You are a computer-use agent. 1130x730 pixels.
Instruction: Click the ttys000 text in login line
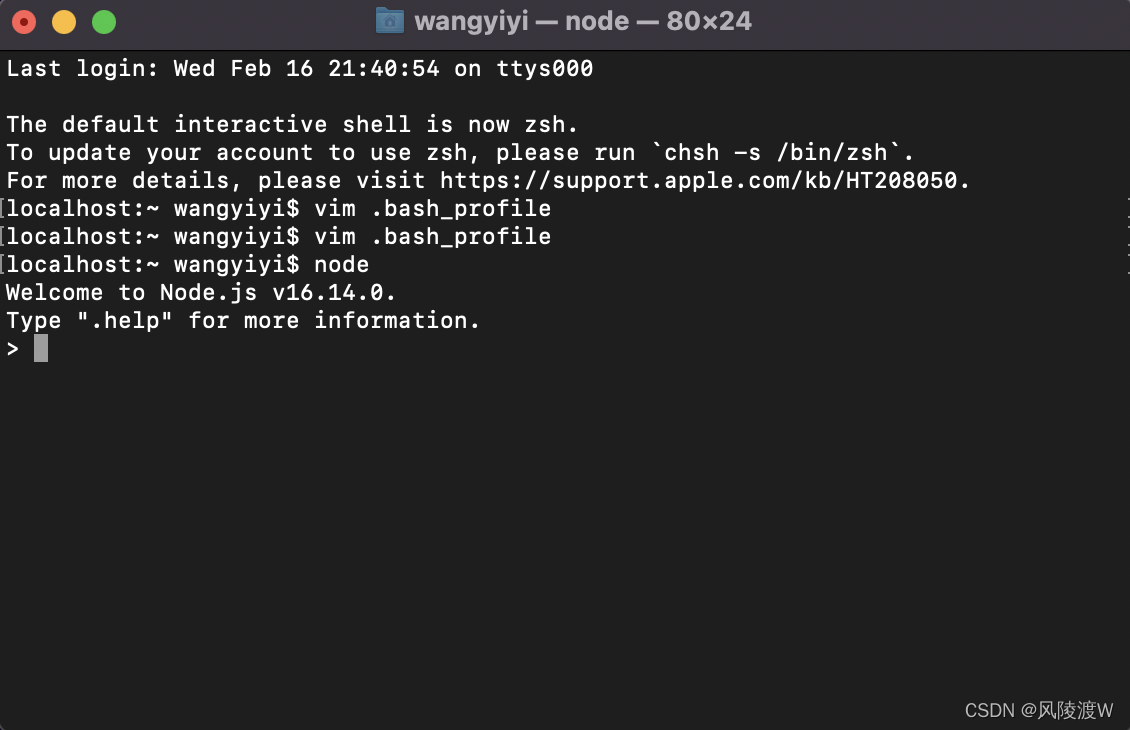(x=545, y=68)
